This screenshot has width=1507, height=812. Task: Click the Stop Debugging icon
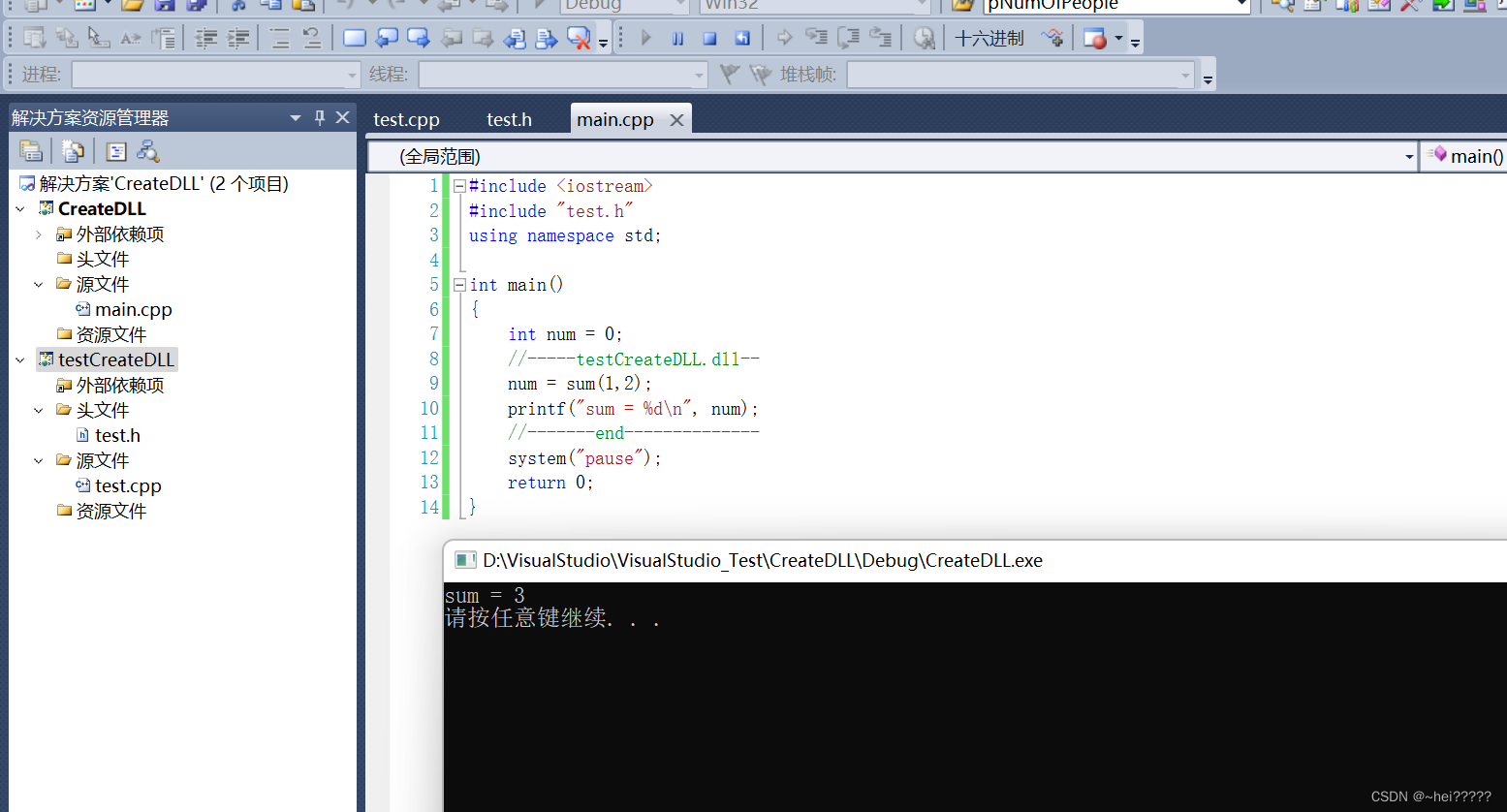(x=709, y=37)
